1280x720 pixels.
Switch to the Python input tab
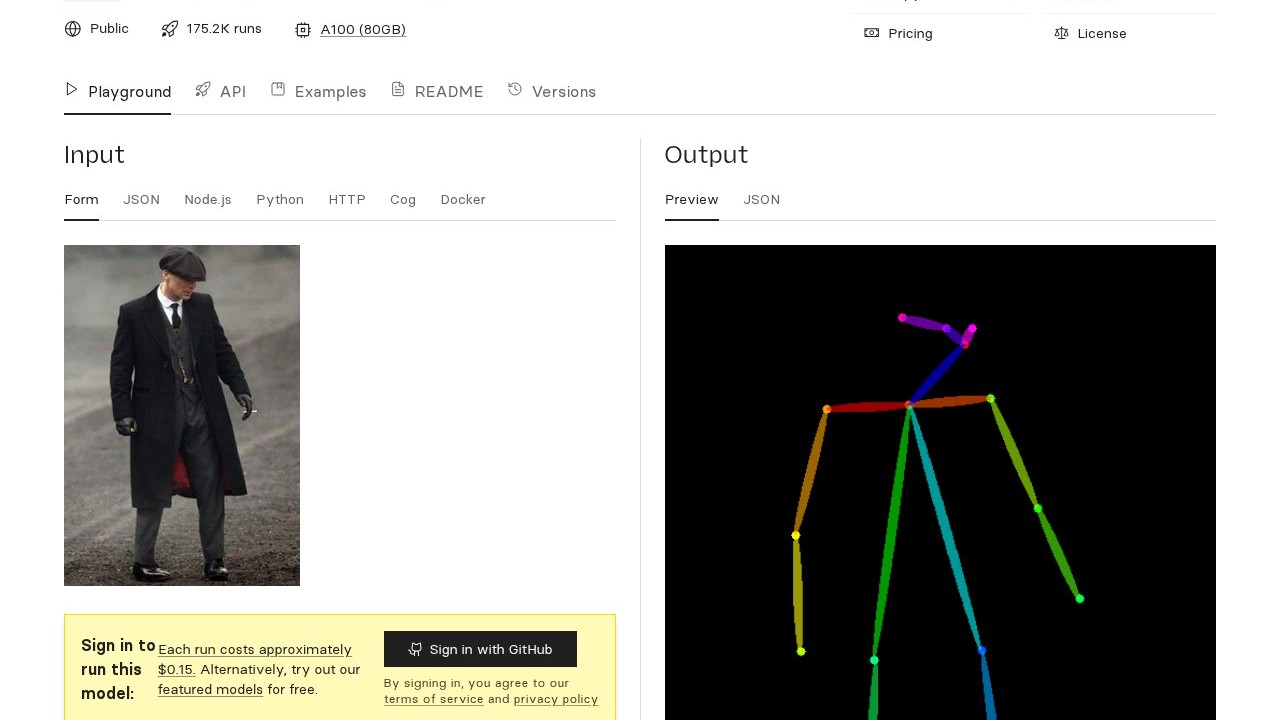click(x=280, y=200)
